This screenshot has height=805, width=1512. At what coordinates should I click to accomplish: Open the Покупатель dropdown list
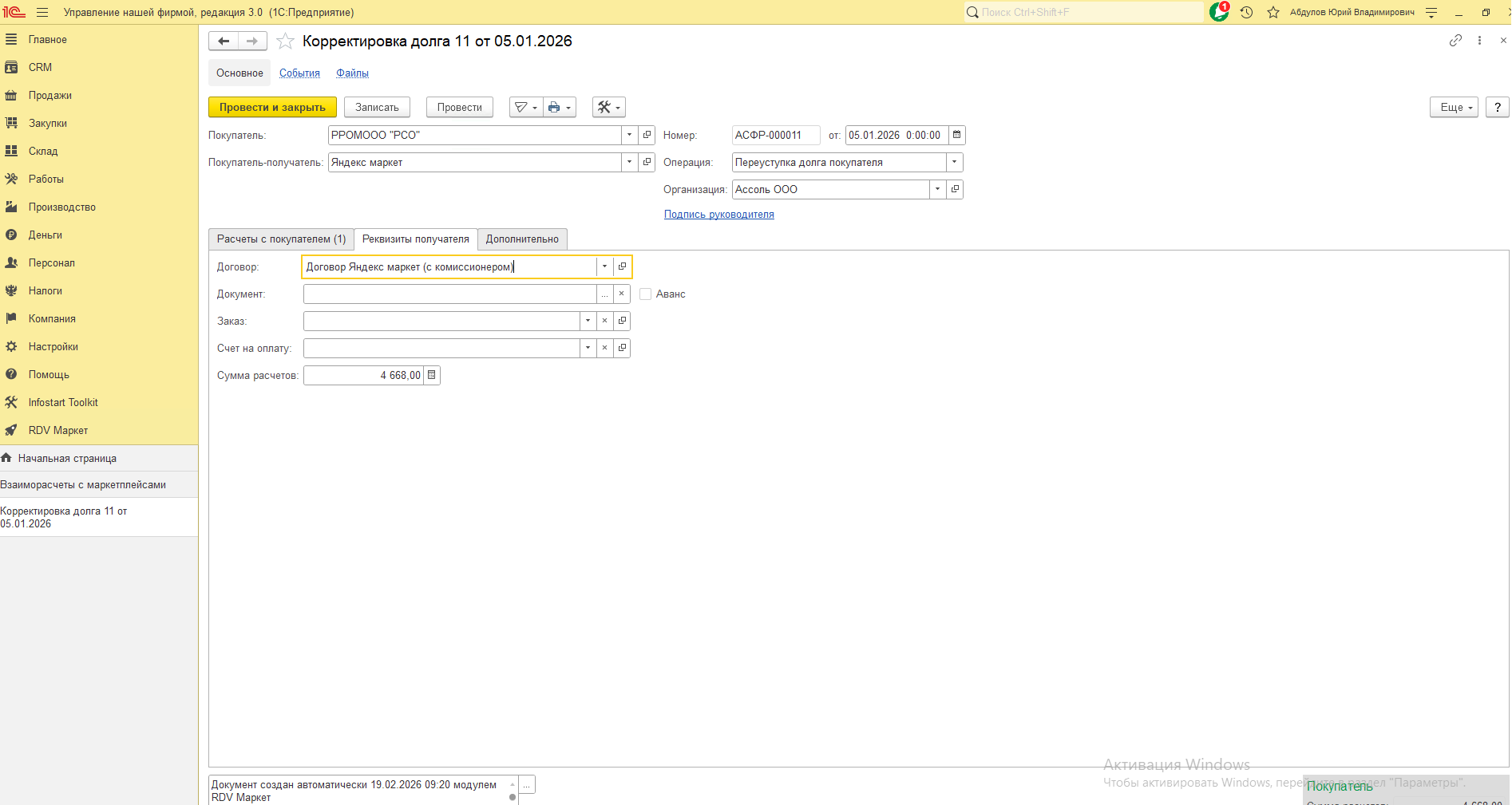629,135
